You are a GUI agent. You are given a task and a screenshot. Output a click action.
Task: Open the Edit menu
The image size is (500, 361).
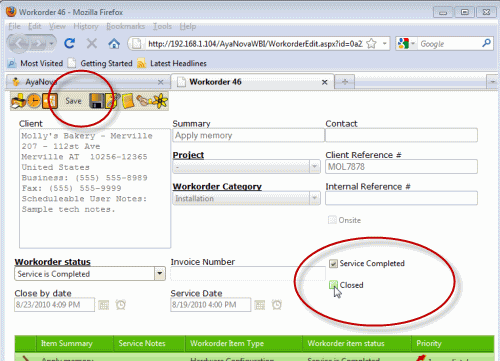(35, 26)
